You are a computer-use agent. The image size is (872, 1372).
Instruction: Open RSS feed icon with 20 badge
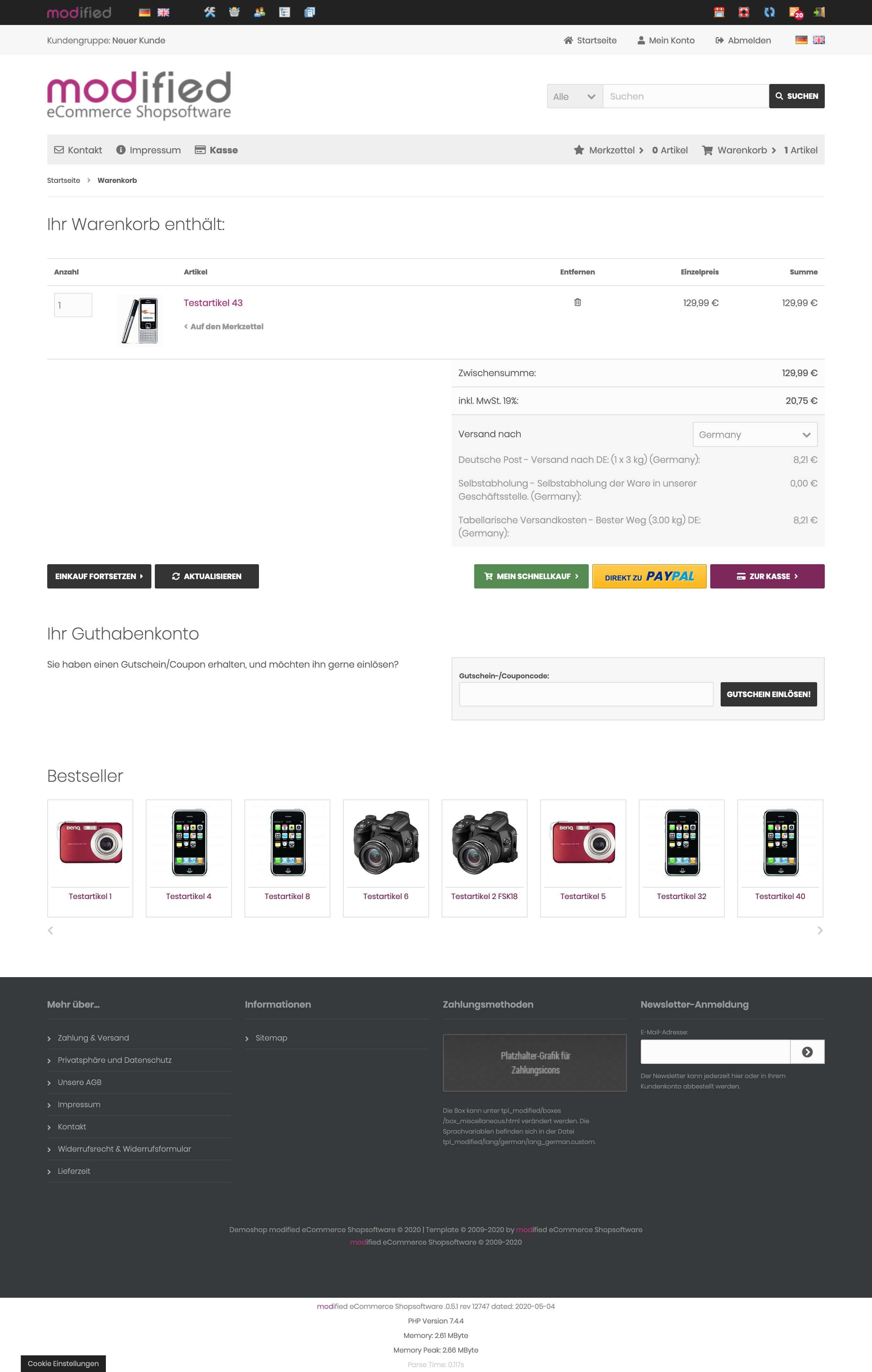coord(795,12)
